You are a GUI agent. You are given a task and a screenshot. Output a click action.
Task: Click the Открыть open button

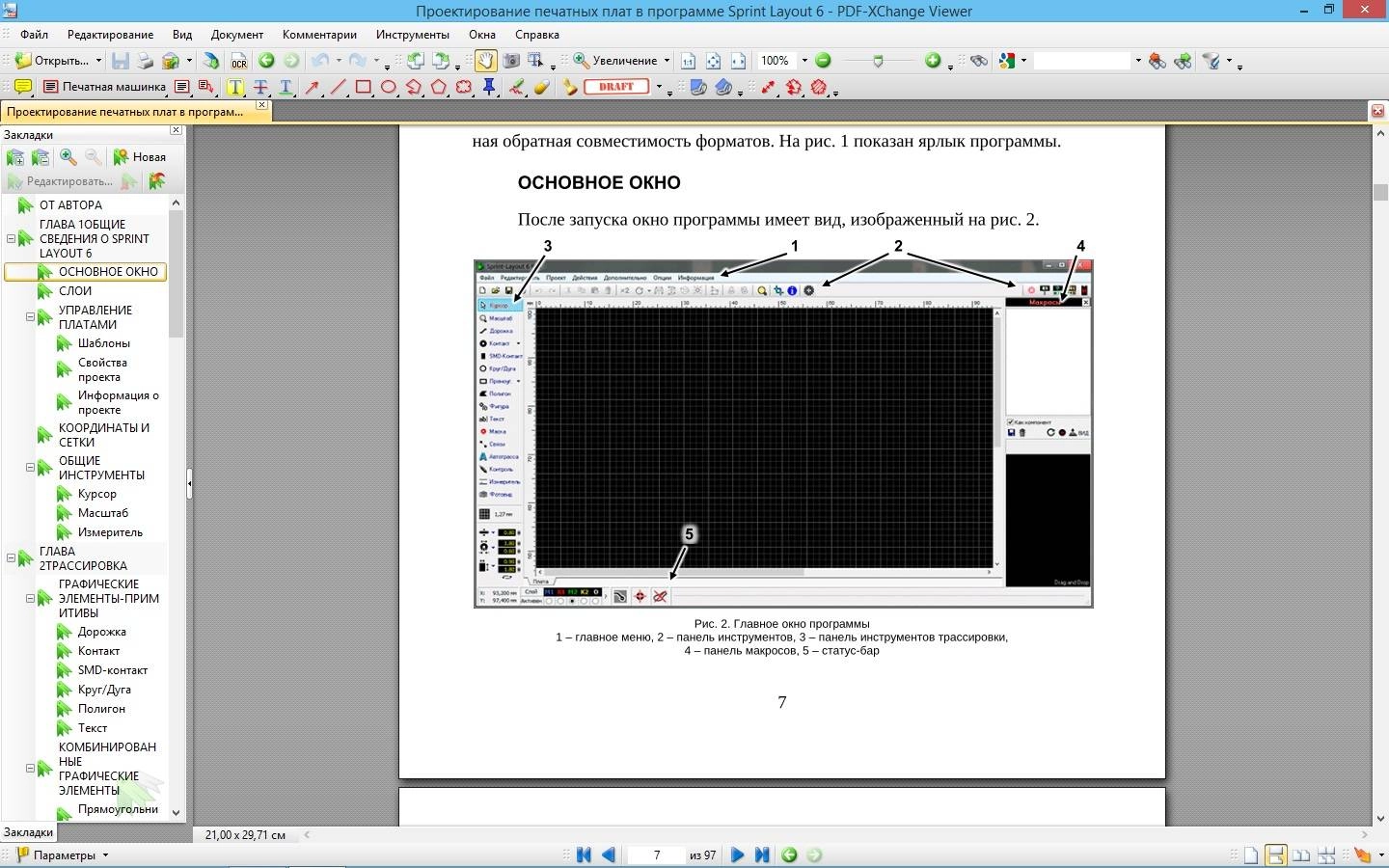pyautogui.click(x=52, y=61)
